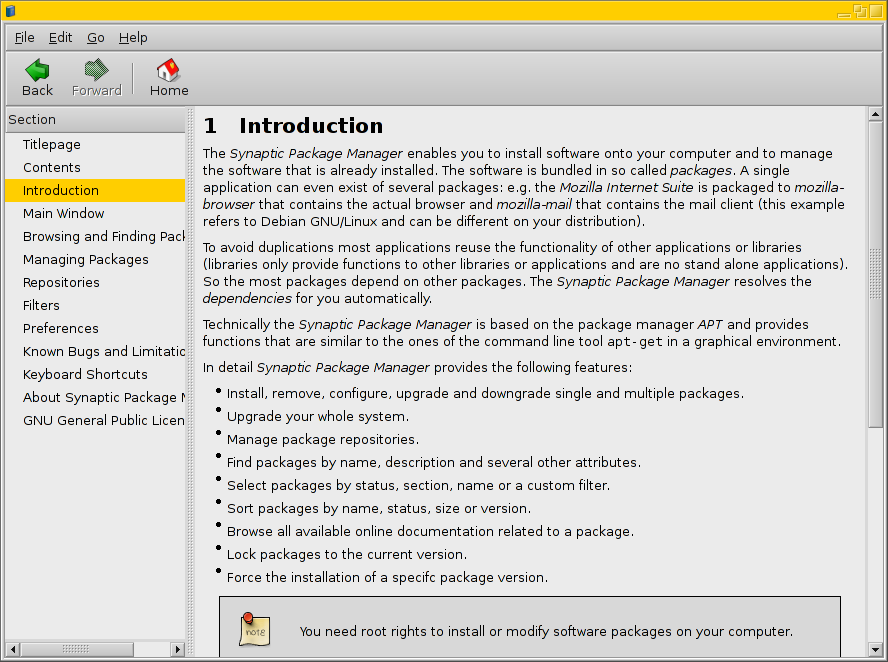Select Repositories in the sidebar

61,282
